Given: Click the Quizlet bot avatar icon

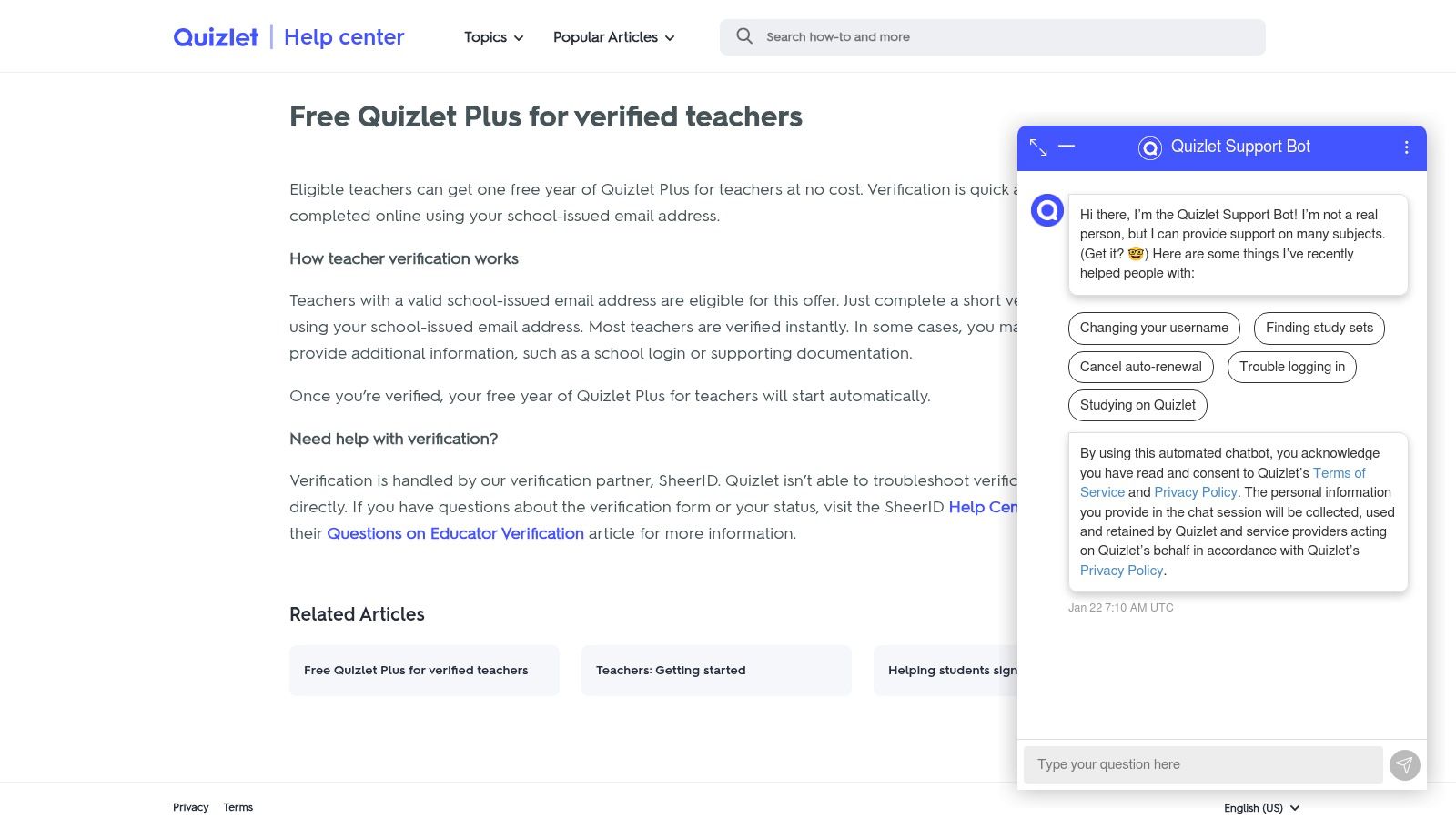Looking at the screenshot, I should 1047,209.
